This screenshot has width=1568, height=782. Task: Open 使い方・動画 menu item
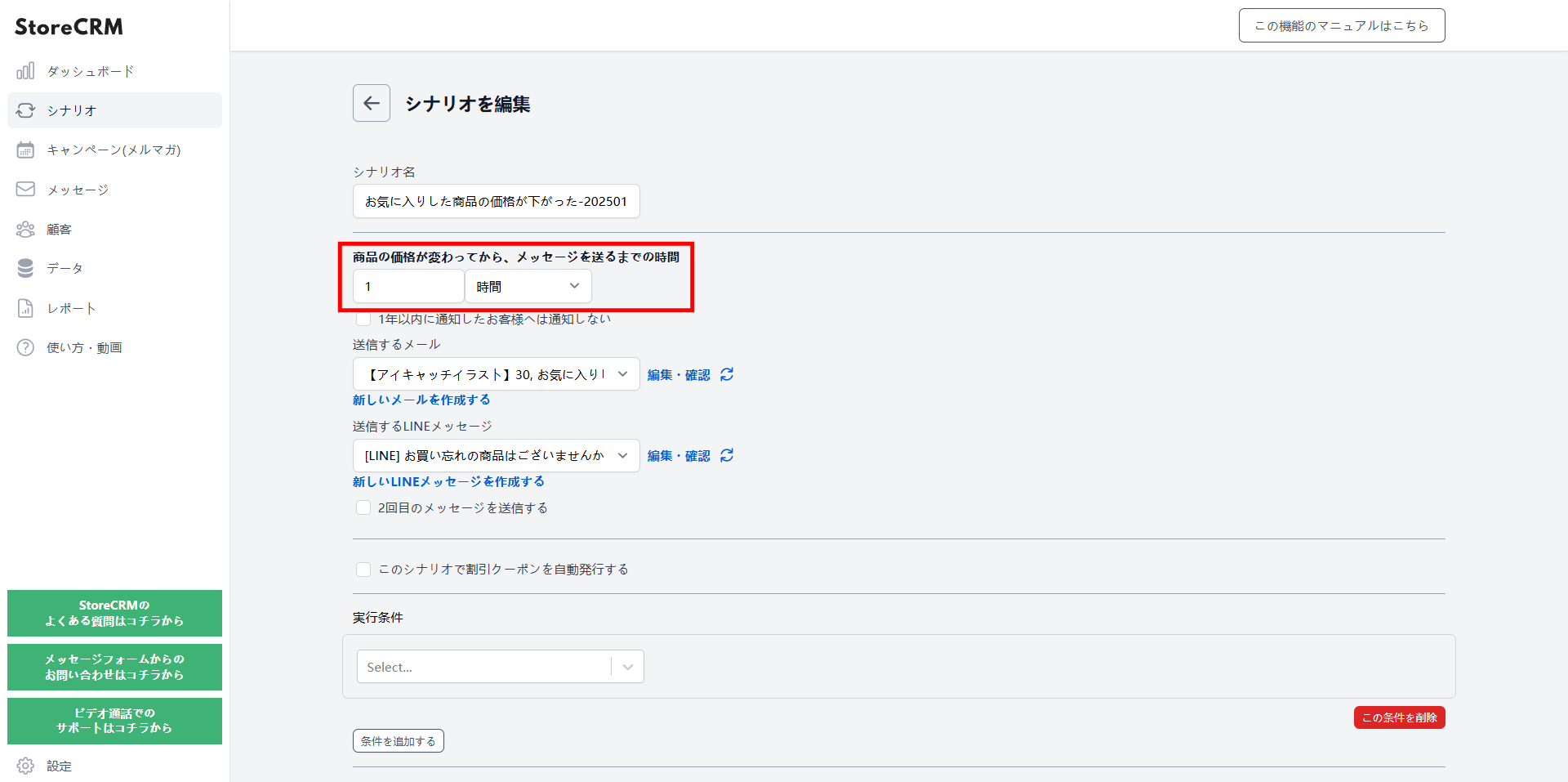tap(114, 347)
